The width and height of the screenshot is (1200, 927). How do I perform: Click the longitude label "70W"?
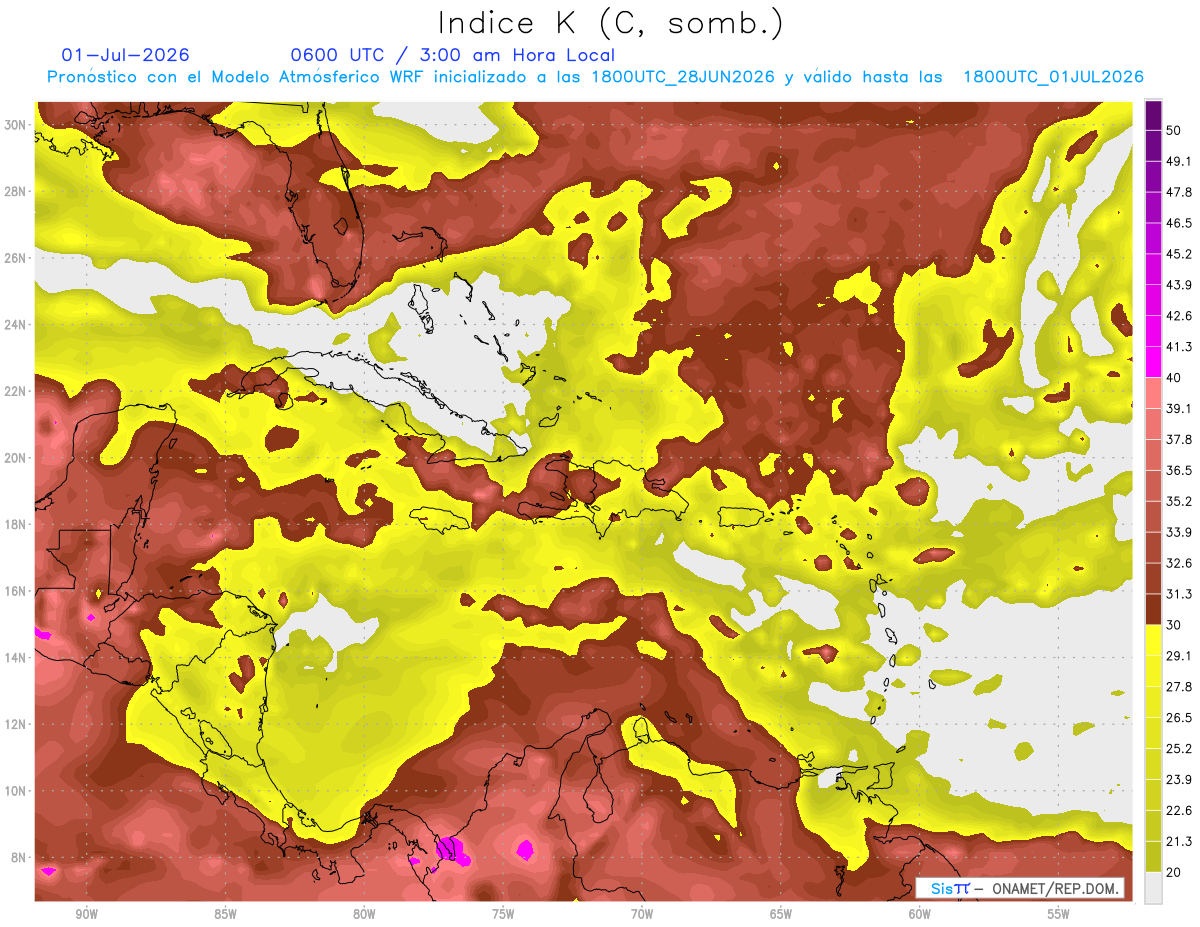coord(642,914)
